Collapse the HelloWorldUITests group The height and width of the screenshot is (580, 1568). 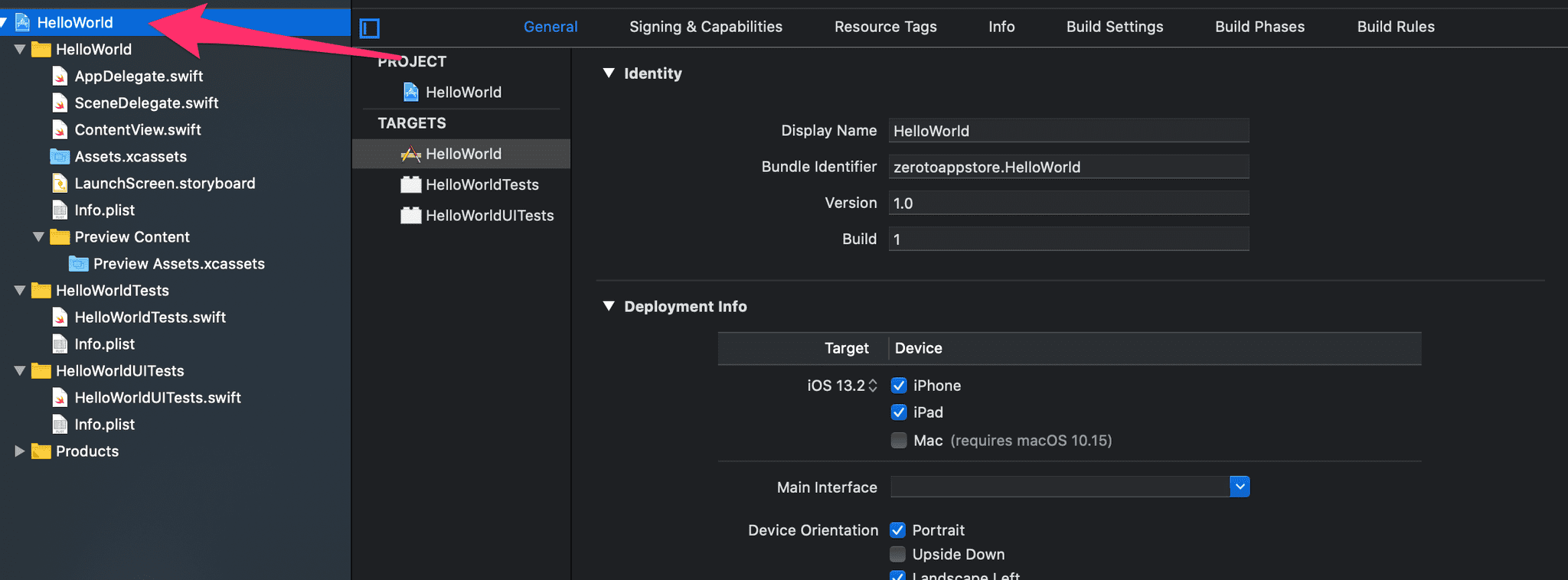click(x=21, y=370)
